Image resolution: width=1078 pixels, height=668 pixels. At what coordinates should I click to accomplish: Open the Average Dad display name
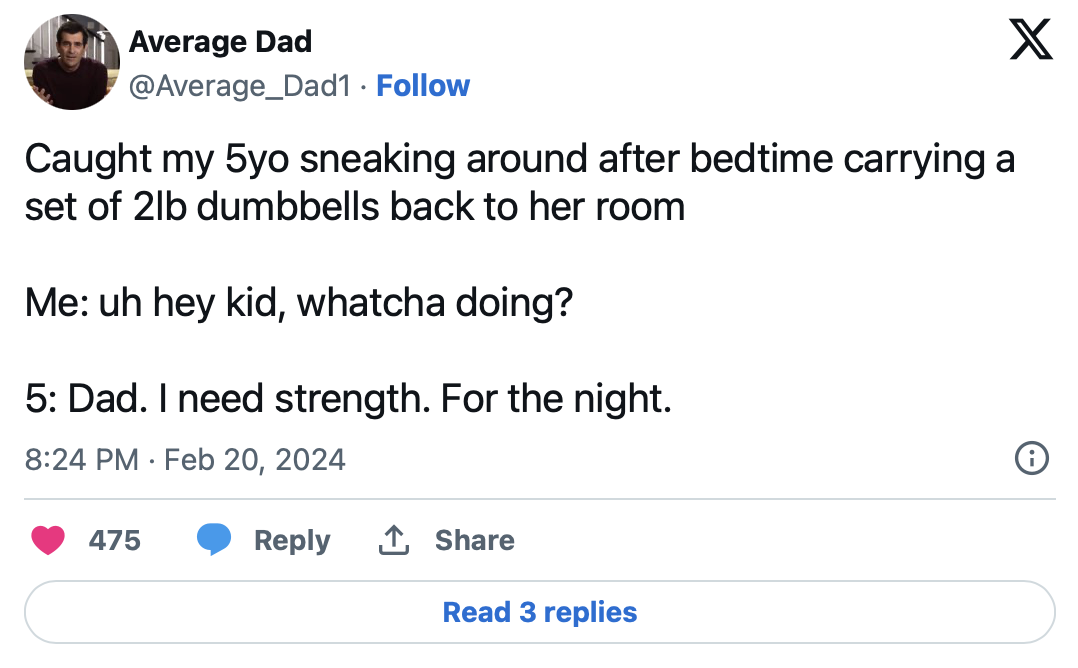220,41
